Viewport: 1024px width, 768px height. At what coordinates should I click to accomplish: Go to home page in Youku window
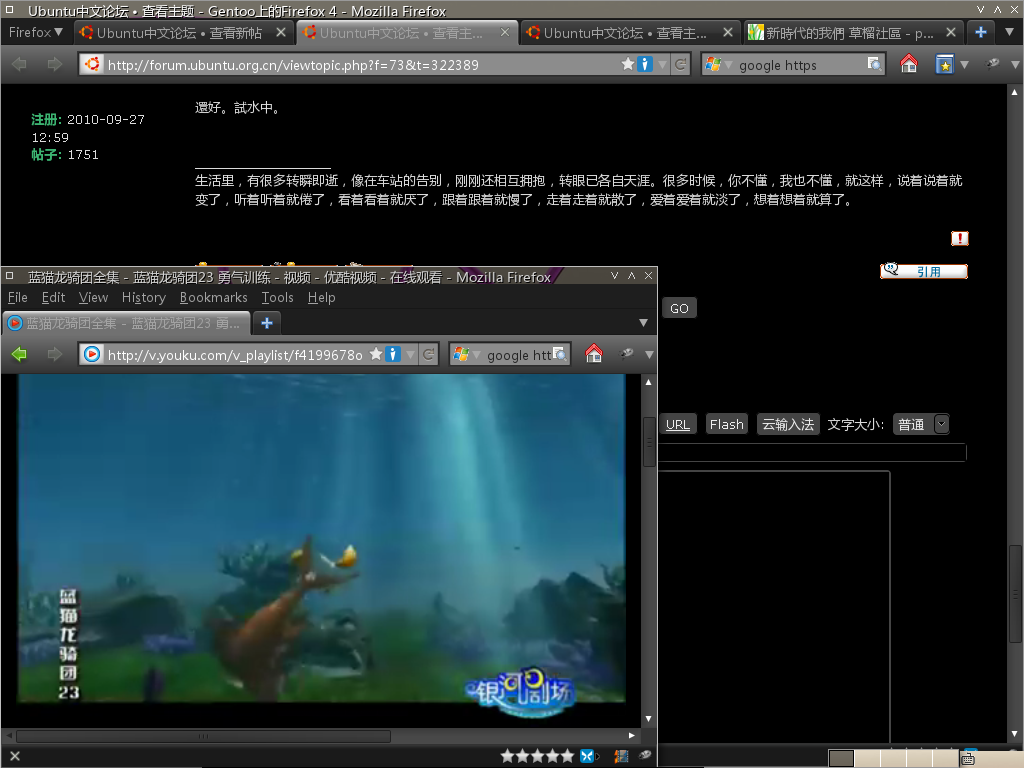pos(594,353)
